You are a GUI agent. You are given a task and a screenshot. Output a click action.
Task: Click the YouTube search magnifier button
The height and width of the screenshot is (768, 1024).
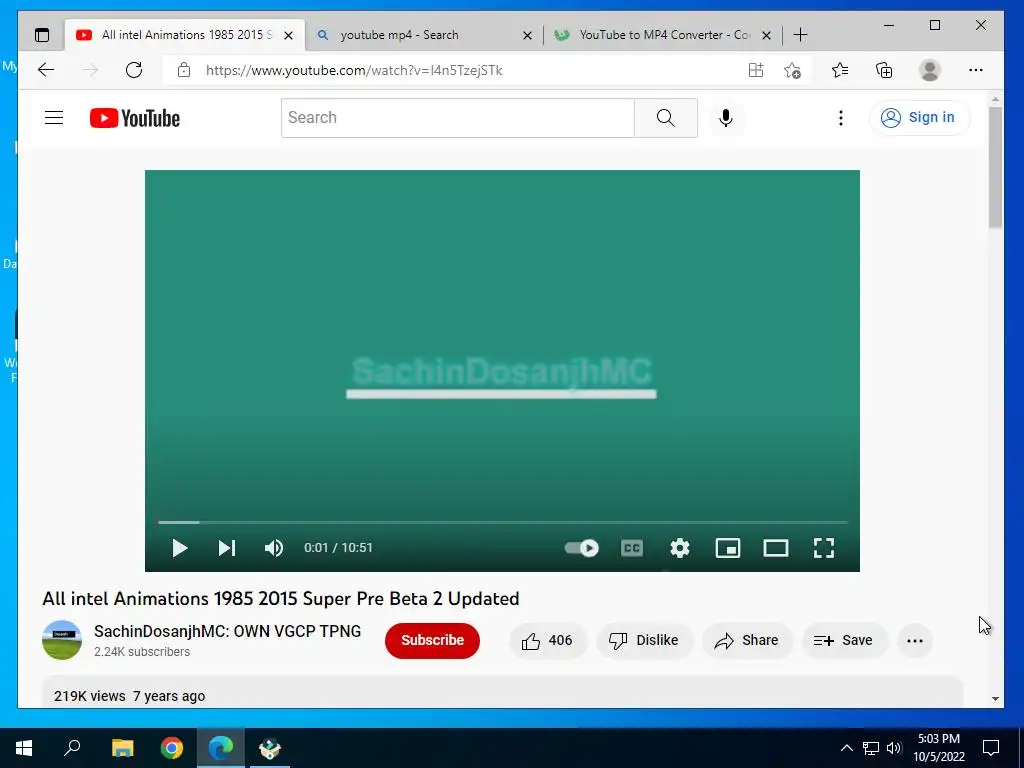click(665, 118)
